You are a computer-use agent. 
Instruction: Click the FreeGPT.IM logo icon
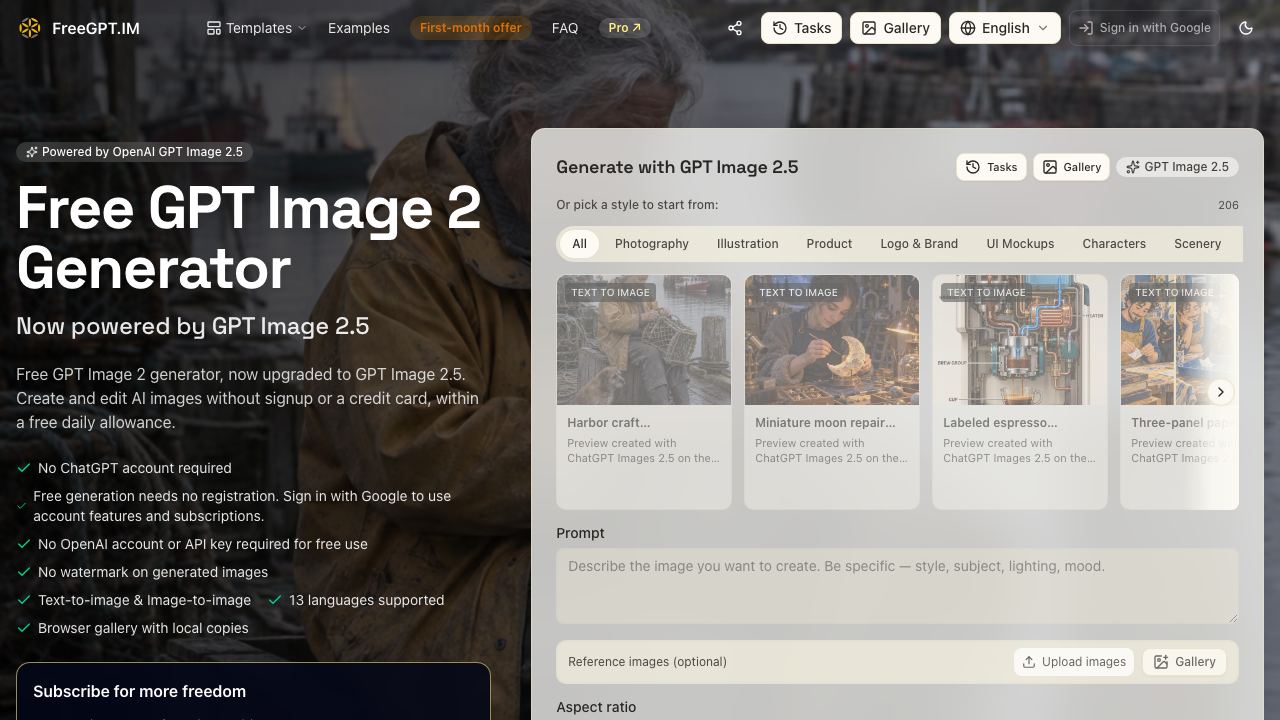30,28
